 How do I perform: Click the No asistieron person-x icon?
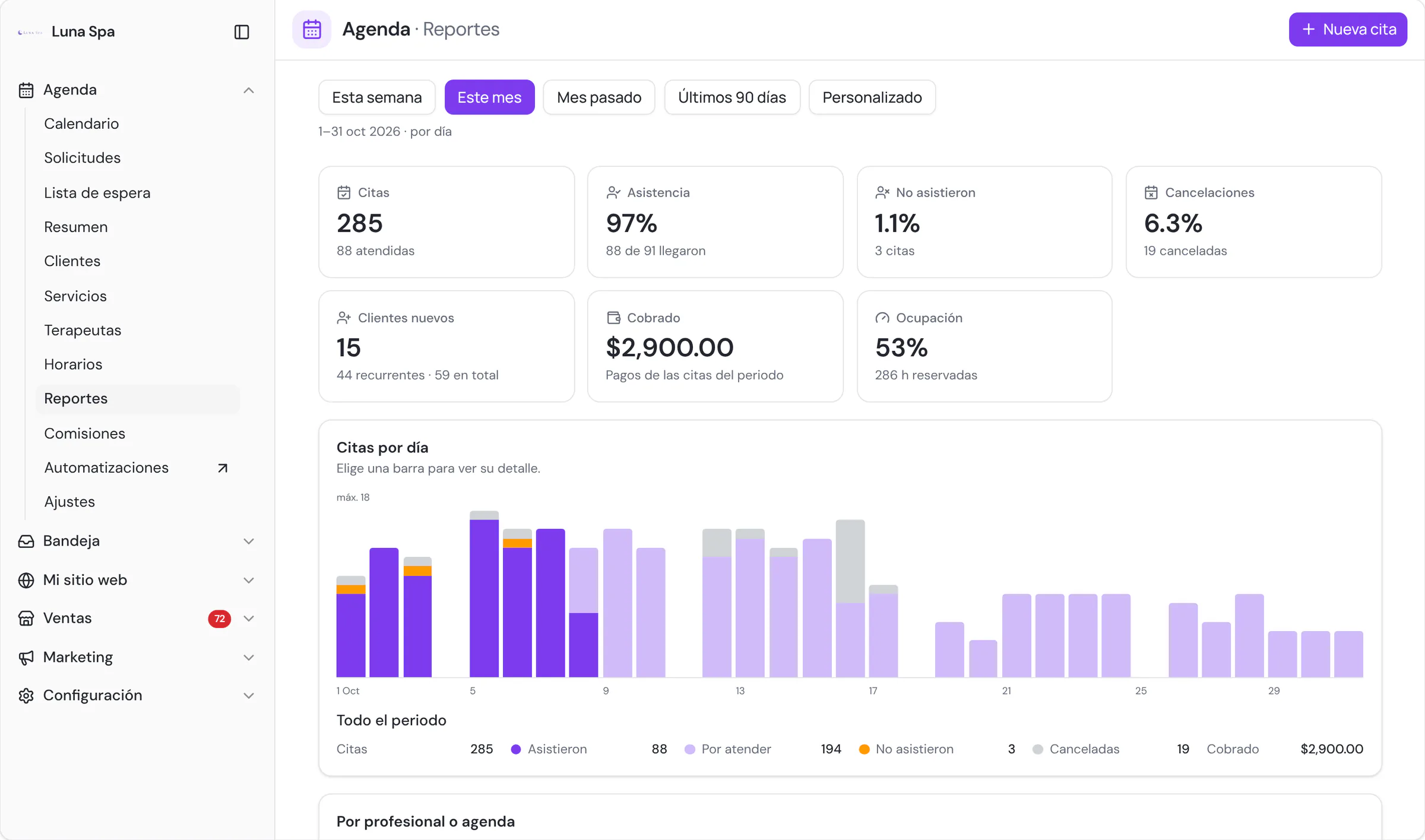point(882,192)
